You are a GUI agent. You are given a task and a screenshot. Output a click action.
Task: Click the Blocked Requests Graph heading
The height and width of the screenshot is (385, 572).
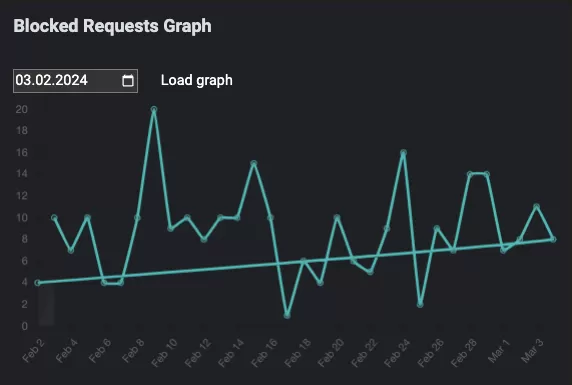(112, 26)
